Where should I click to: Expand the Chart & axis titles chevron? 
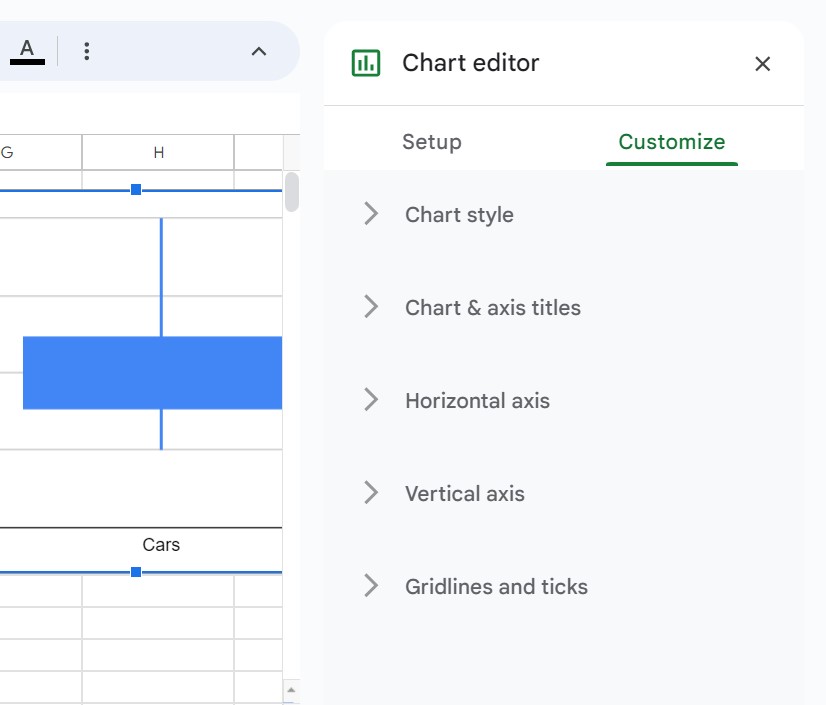point(371,307)
